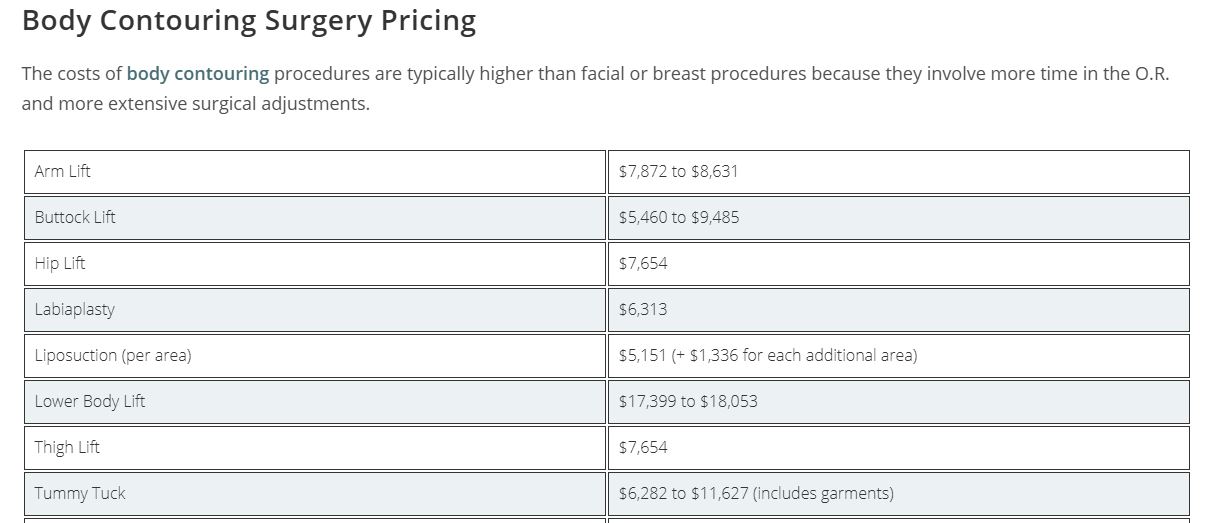The width and height of the screenshot is (1212, 523).
Task: Select the Hip Lift table cell
Action: [x=315, y=264]
